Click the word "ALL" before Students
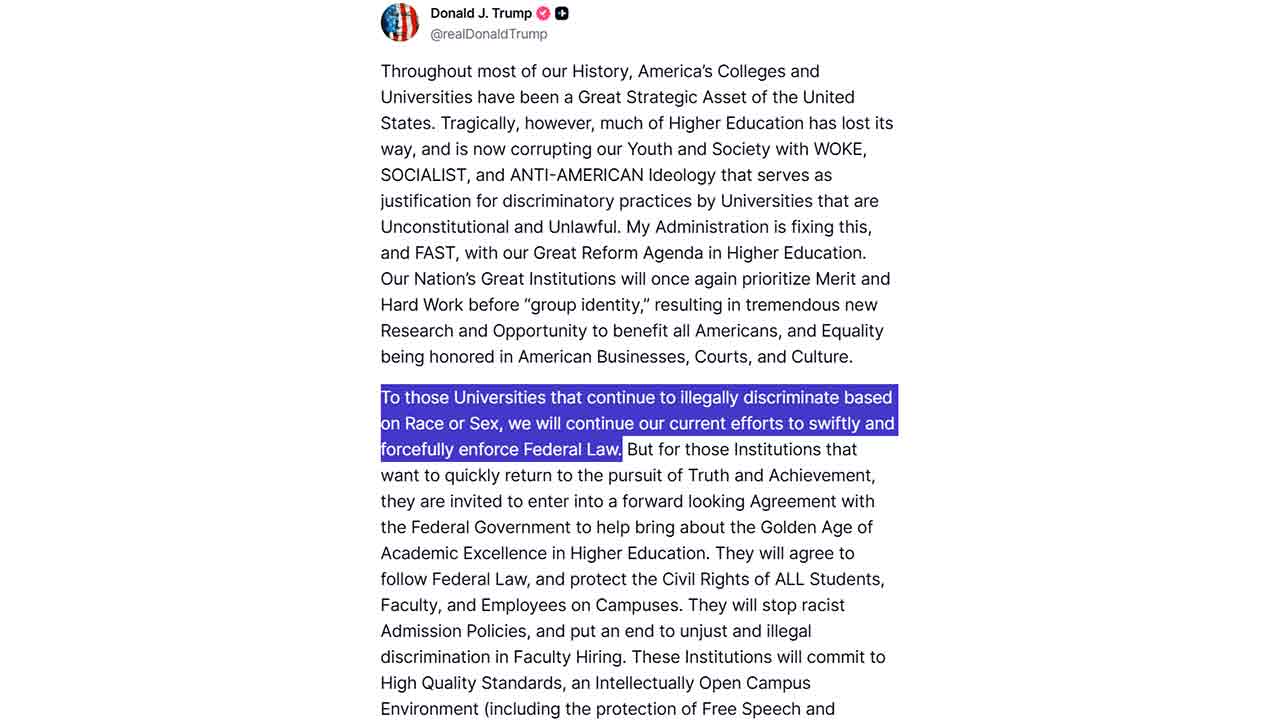Image resolution: width=1280 pixels, height=720 pixels. (x=789, y=579)
